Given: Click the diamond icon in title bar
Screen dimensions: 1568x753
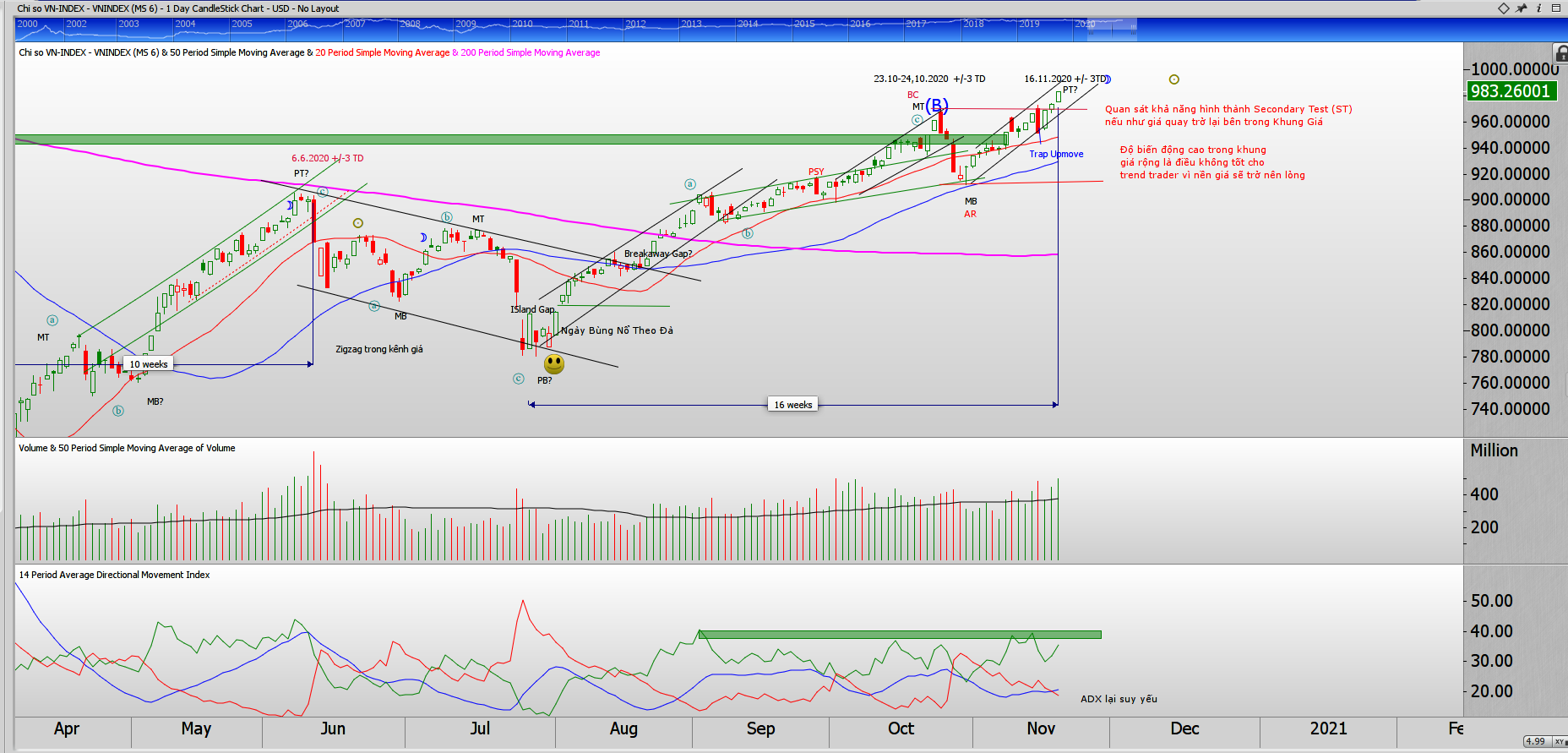Looking at the screenshot, I should (x=1503, y=8).
